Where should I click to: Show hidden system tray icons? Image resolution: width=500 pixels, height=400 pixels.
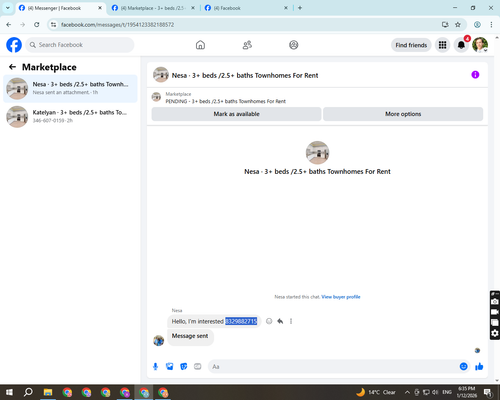click(x=407, y=392)
